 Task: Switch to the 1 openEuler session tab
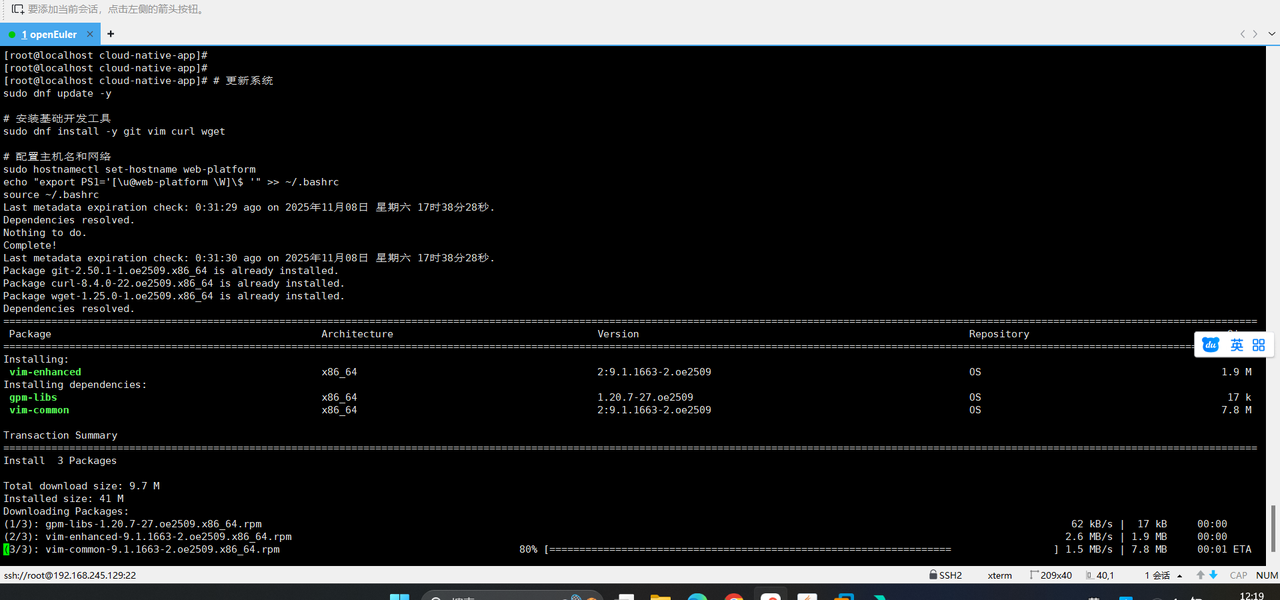pos(49,34)
